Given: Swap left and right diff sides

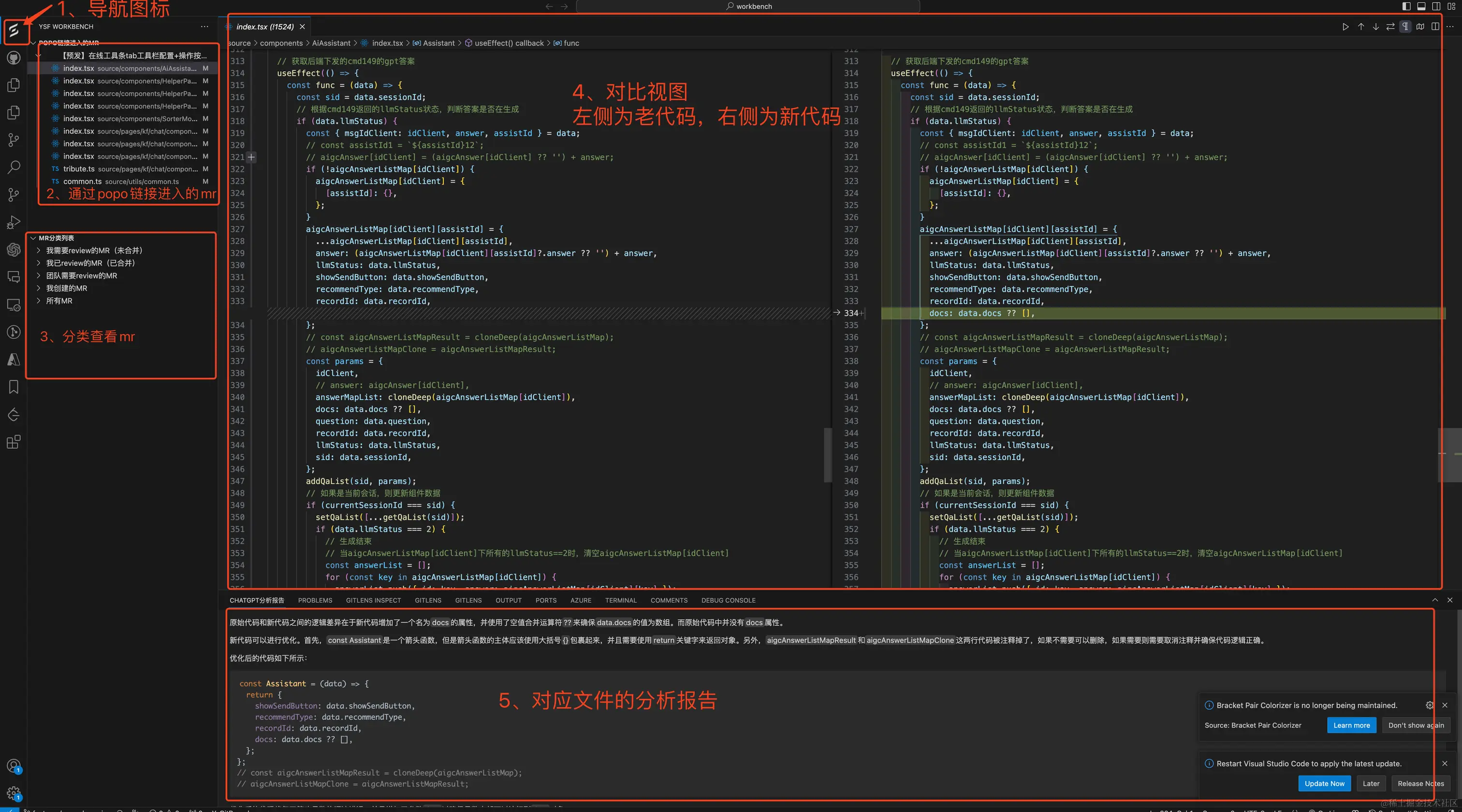Looking at the screenshot, I should point(1390,27).
